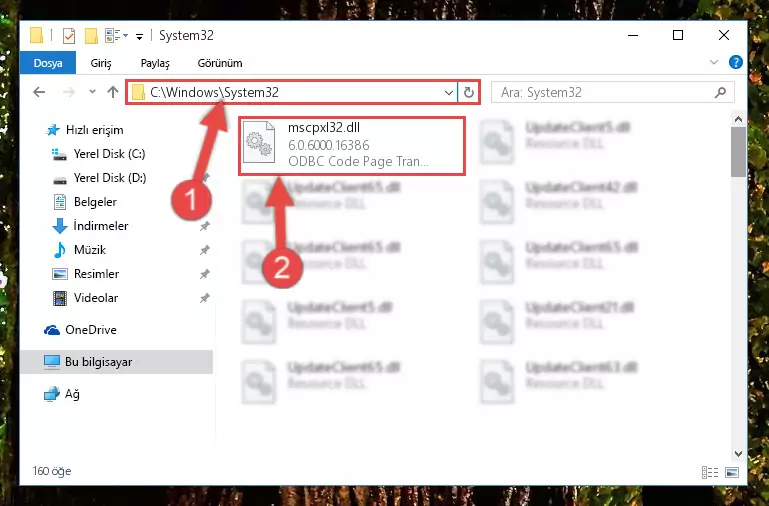Expand the address bar history dropdown
The height and width of the screenshot is (506, 769).
pos(448,92)
